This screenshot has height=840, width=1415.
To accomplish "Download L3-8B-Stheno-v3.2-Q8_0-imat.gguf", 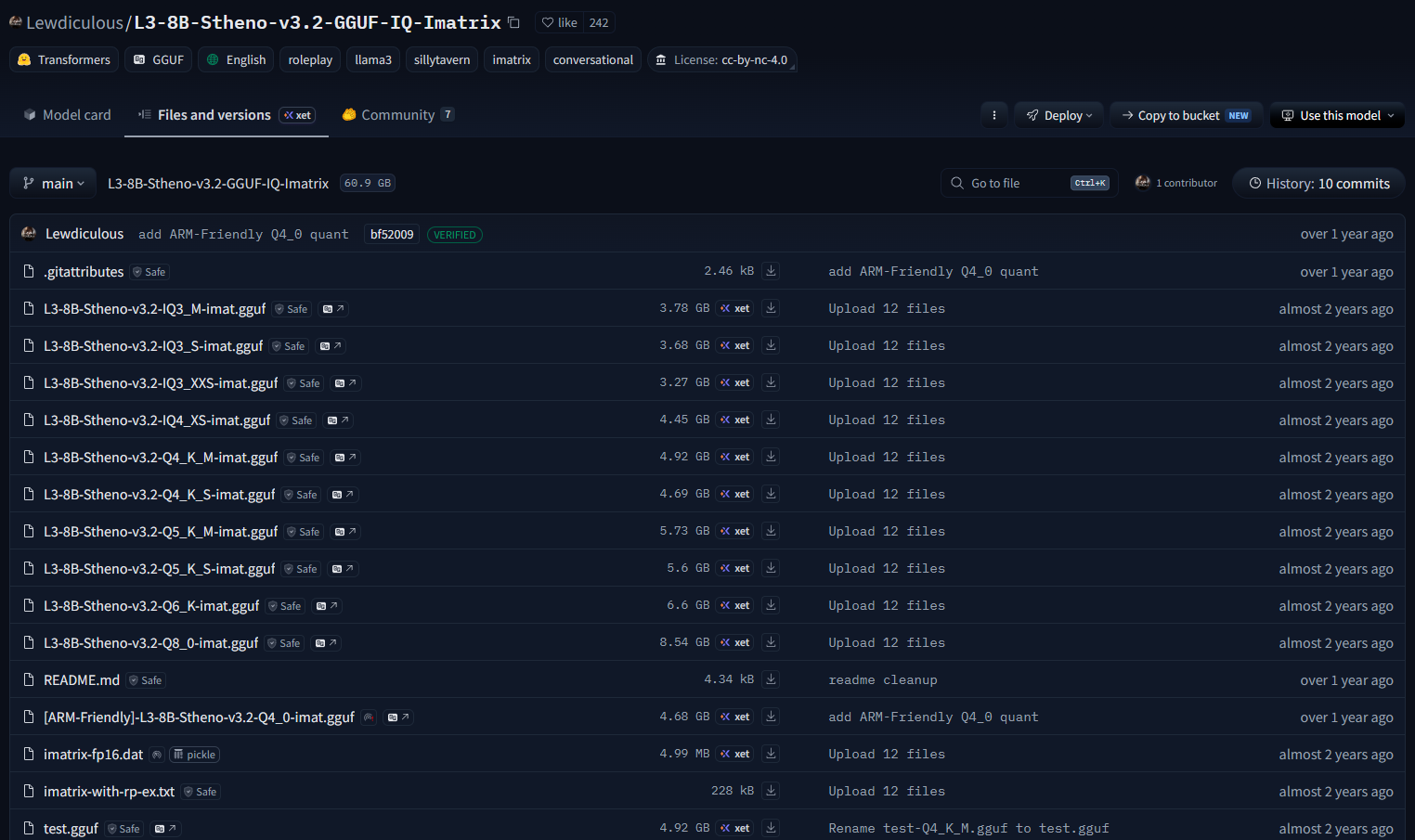I will coord(771,642).
